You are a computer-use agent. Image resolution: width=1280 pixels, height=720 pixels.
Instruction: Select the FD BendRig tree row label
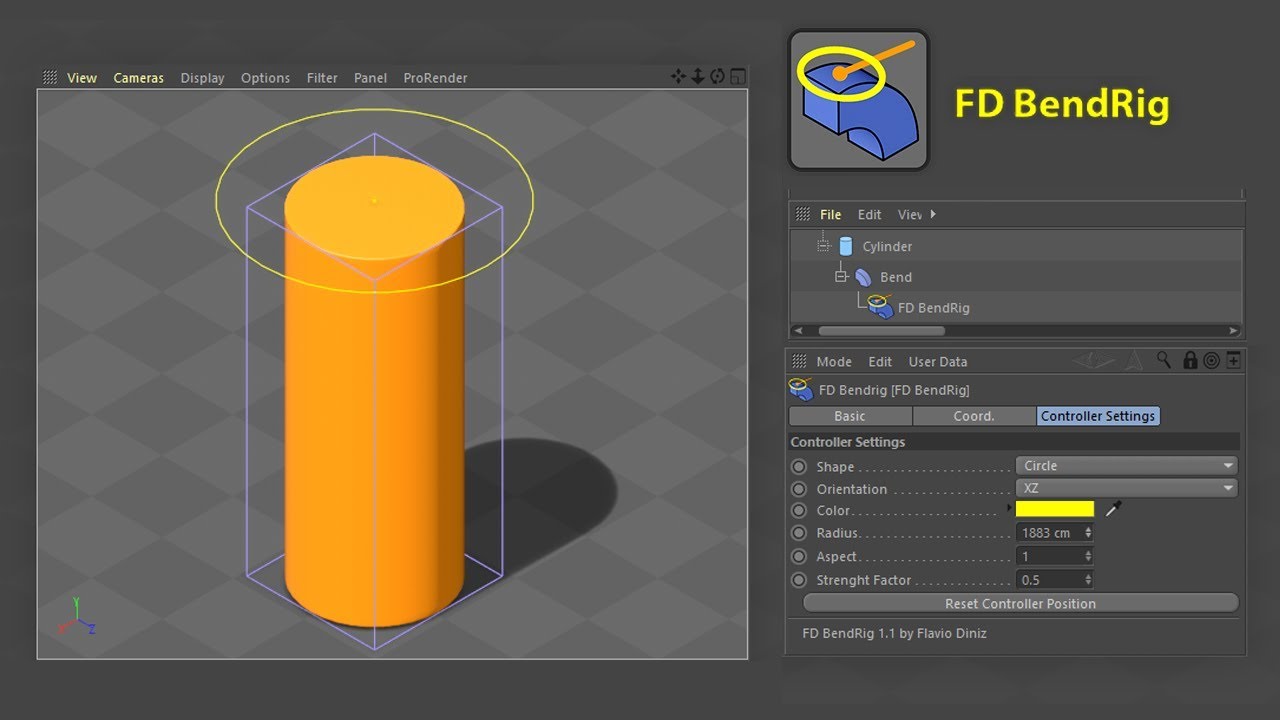point(933,308)
